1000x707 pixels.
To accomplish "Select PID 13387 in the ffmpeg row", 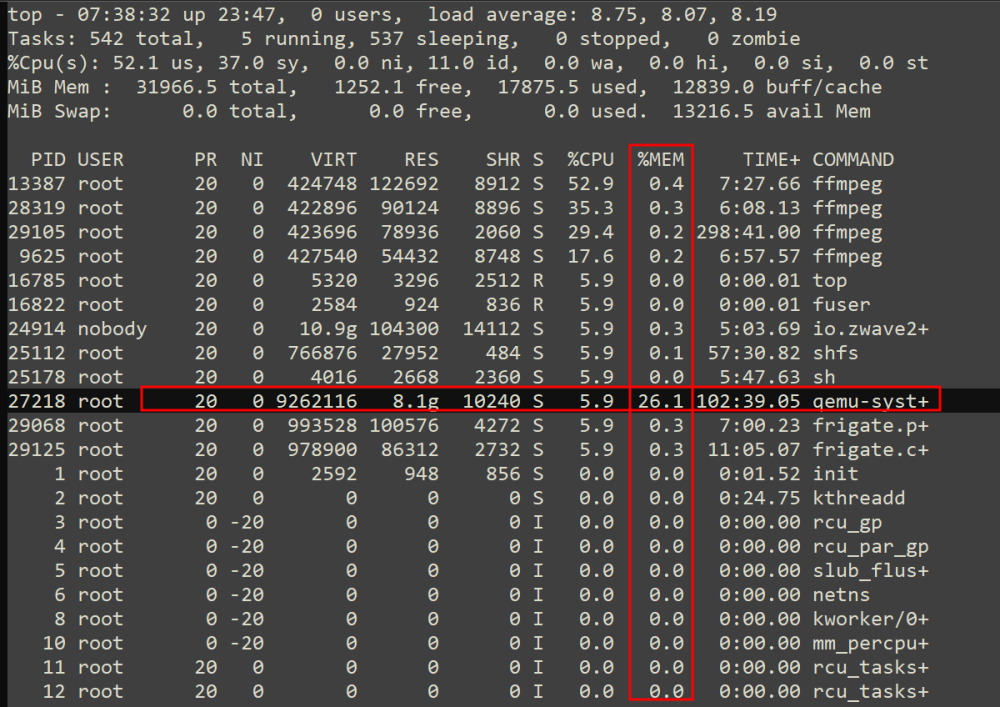I will pos(36,184).
